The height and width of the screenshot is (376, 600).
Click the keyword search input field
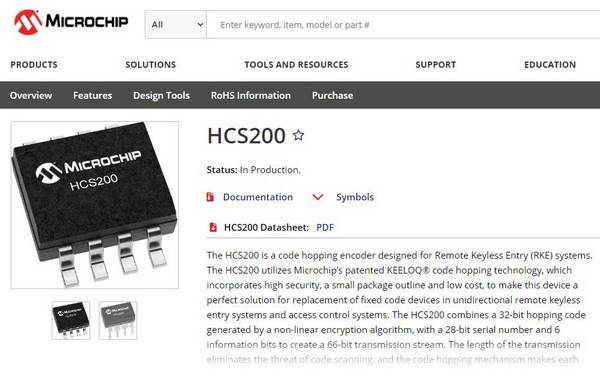click(x=403, y=25)
